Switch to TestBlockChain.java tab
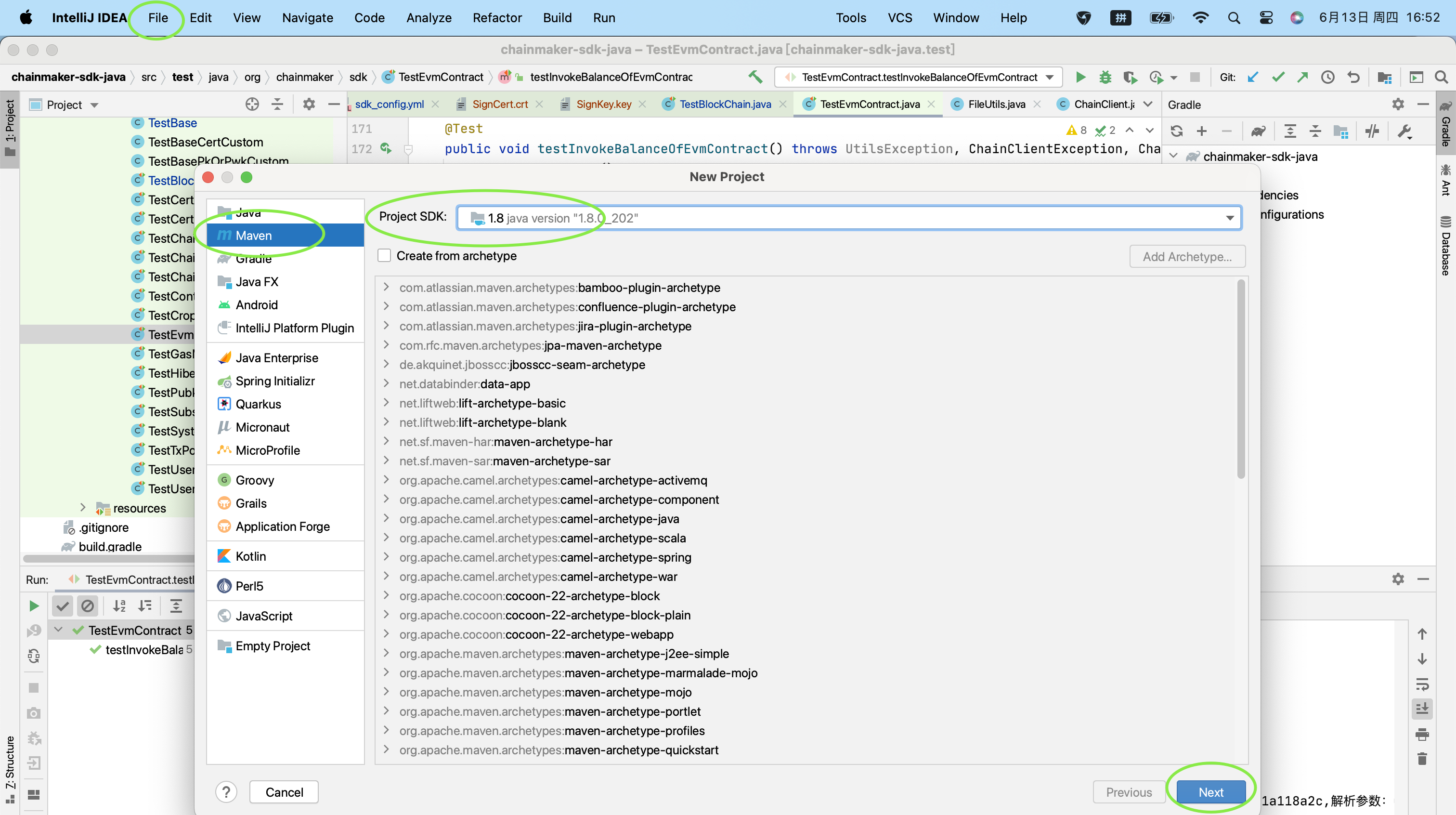The width and height of the screenshot is (1456, 815). point(725,104)
